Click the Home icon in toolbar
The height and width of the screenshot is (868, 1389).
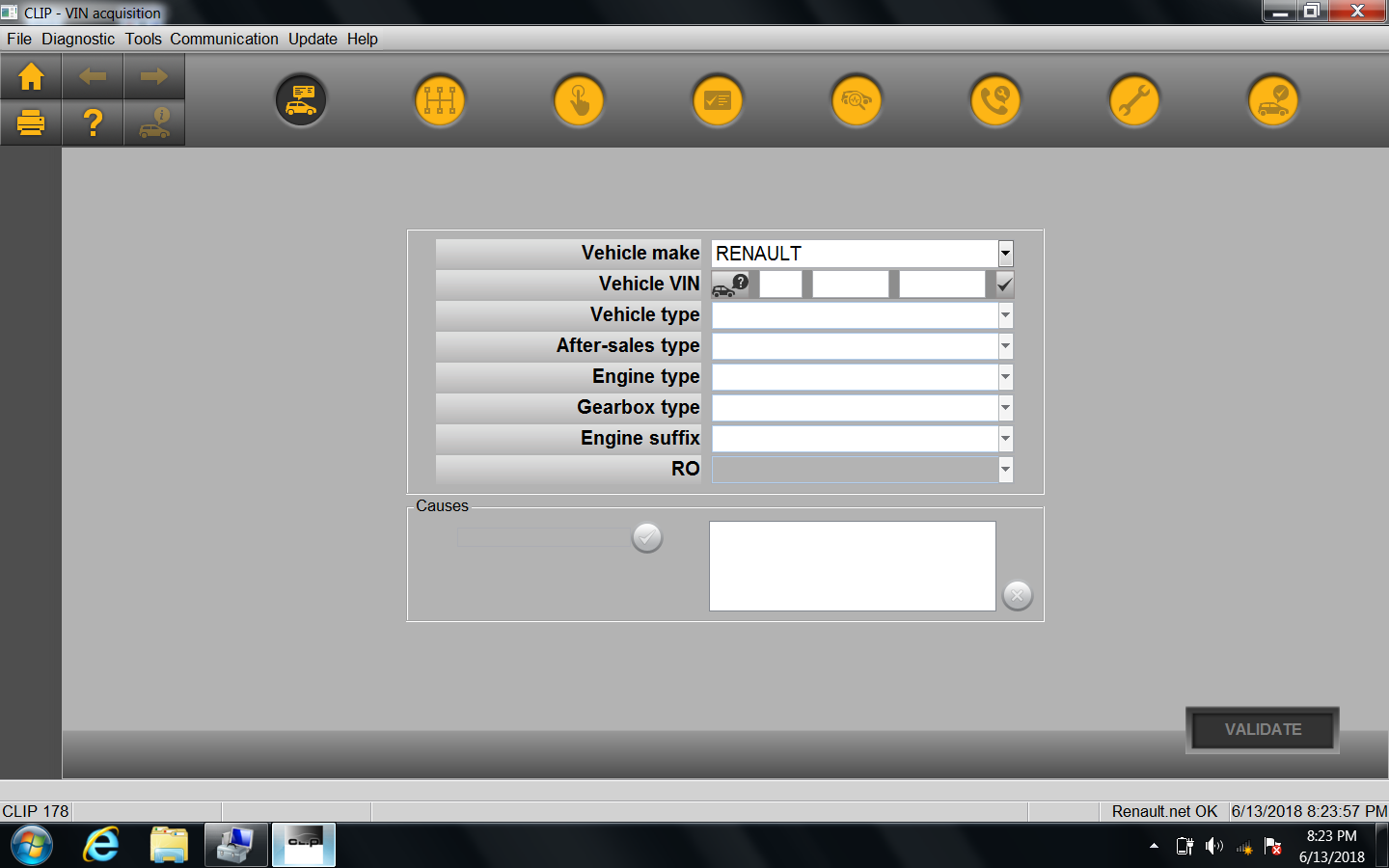pyautogui.click(x=31, y=77)
